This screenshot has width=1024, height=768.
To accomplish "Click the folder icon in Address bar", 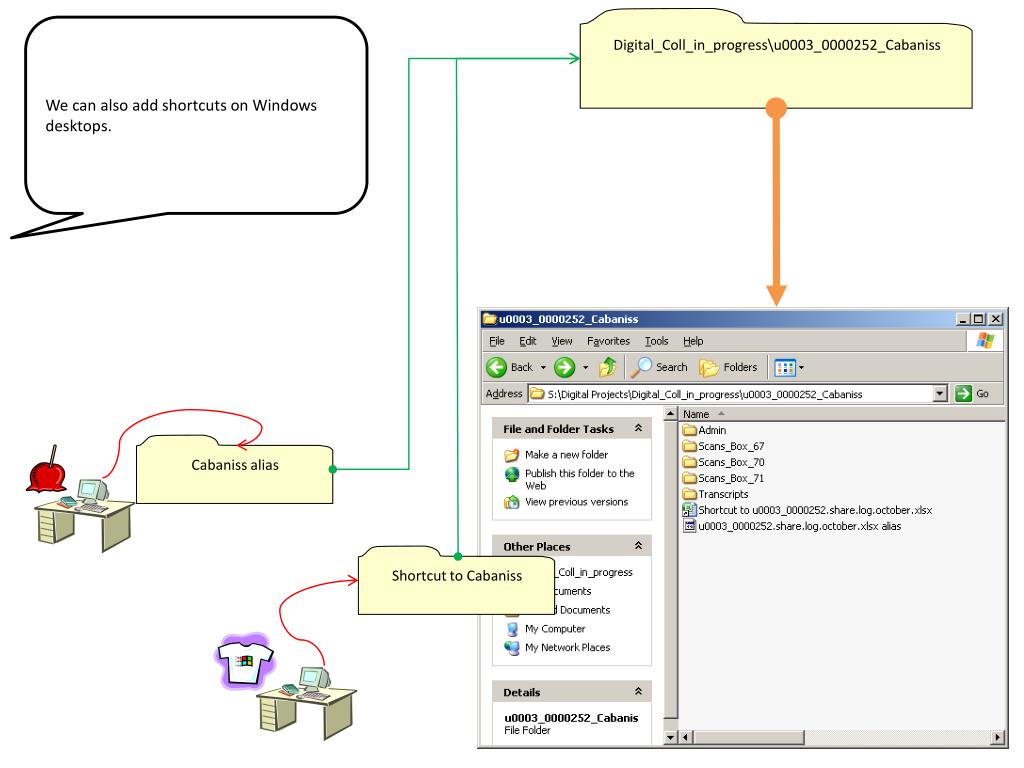I will pos(537,394).
